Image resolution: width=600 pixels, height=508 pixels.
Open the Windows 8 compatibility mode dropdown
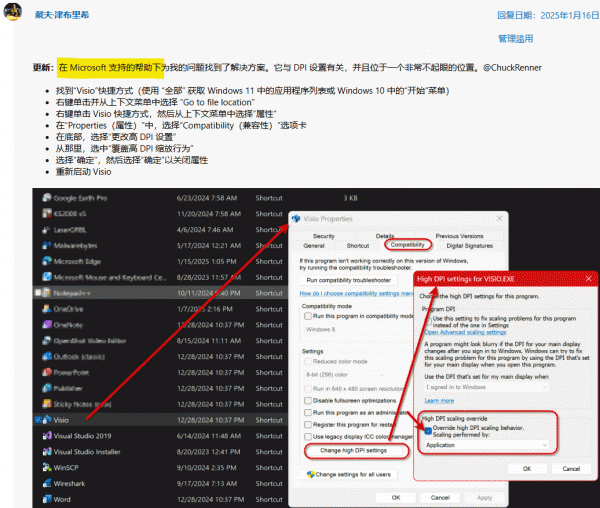tap(358, 329)
